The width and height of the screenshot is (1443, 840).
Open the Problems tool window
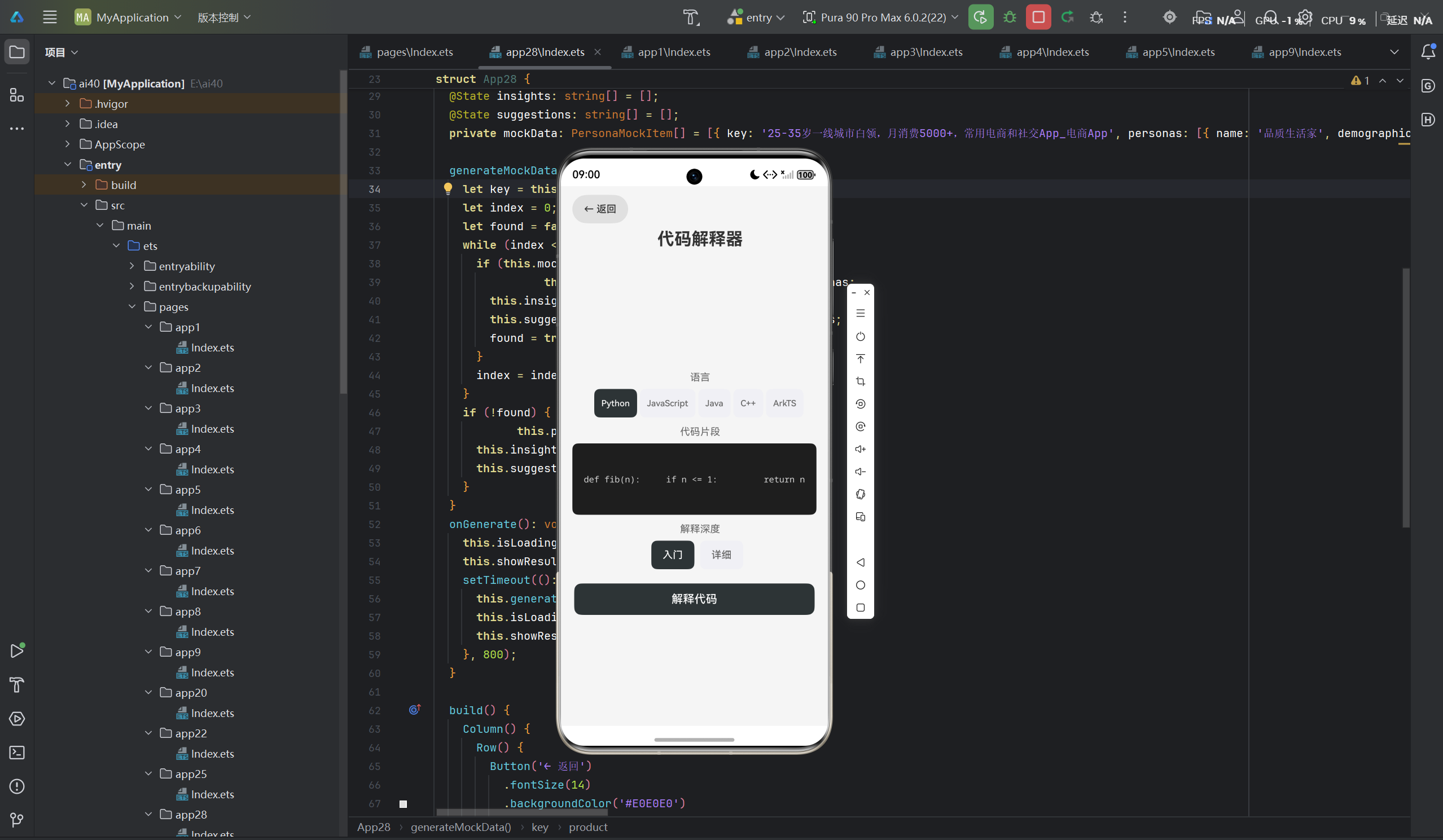point(16,786)
